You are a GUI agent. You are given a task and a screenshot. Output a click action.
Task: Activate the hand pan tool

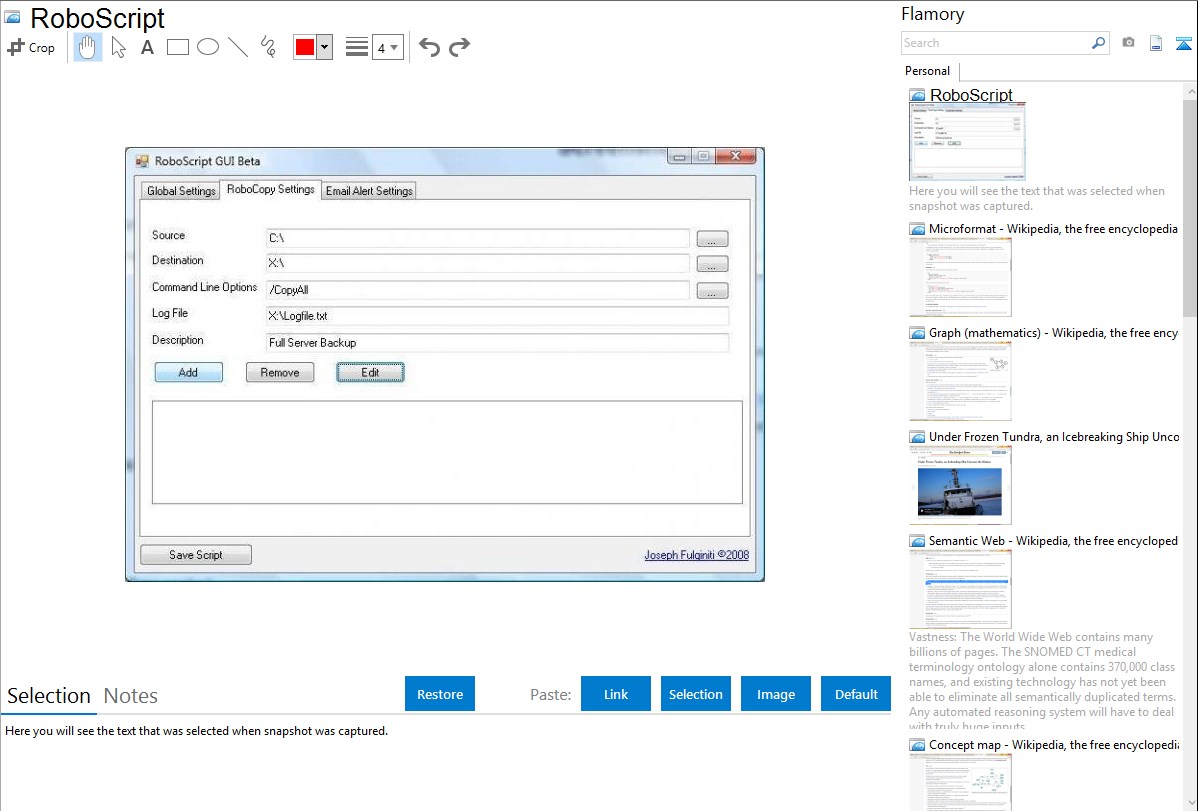(x=88, y=47)
